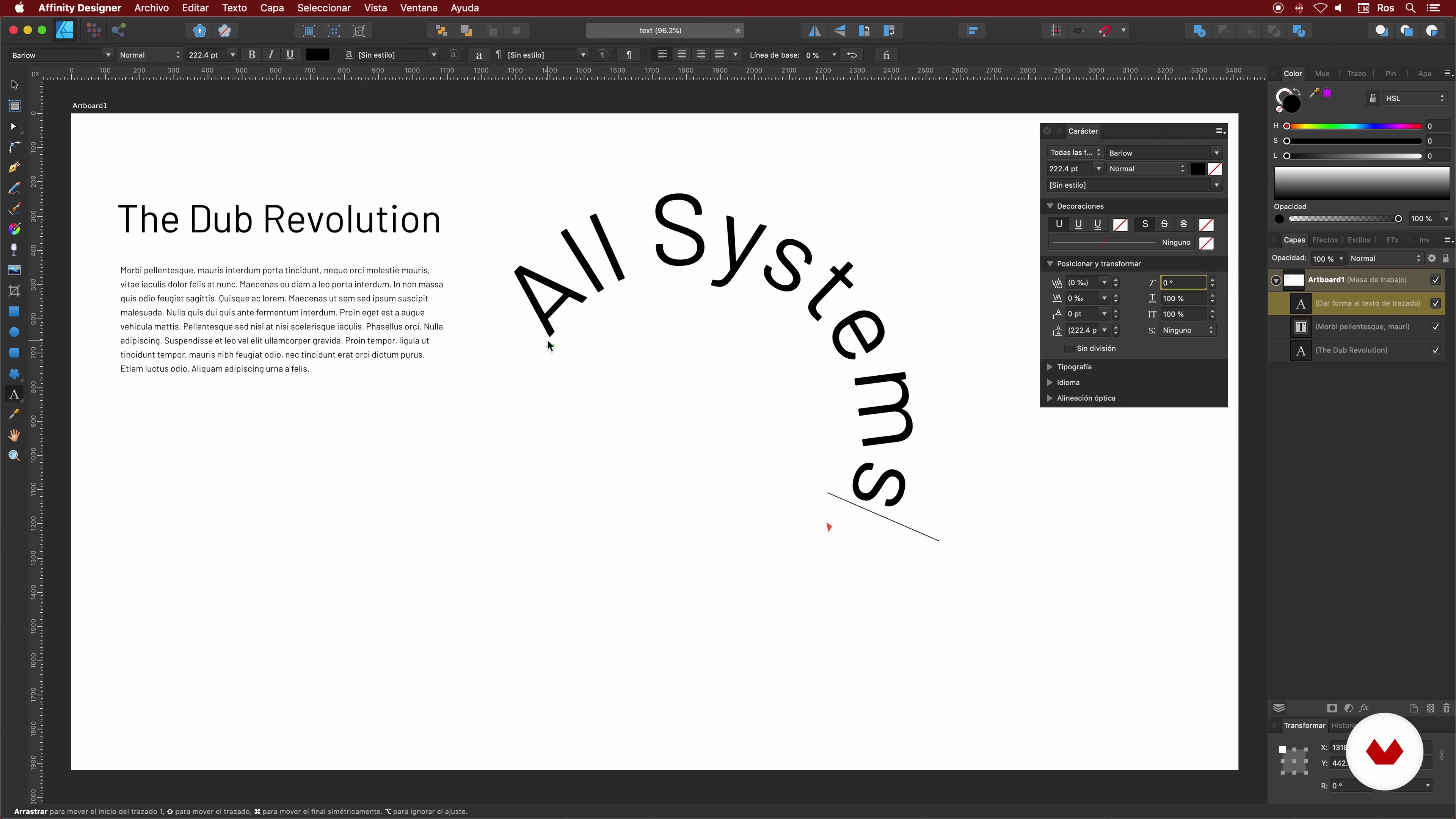Select the Pen tool
Screen dimensions: 1456x819
point(14,167)
